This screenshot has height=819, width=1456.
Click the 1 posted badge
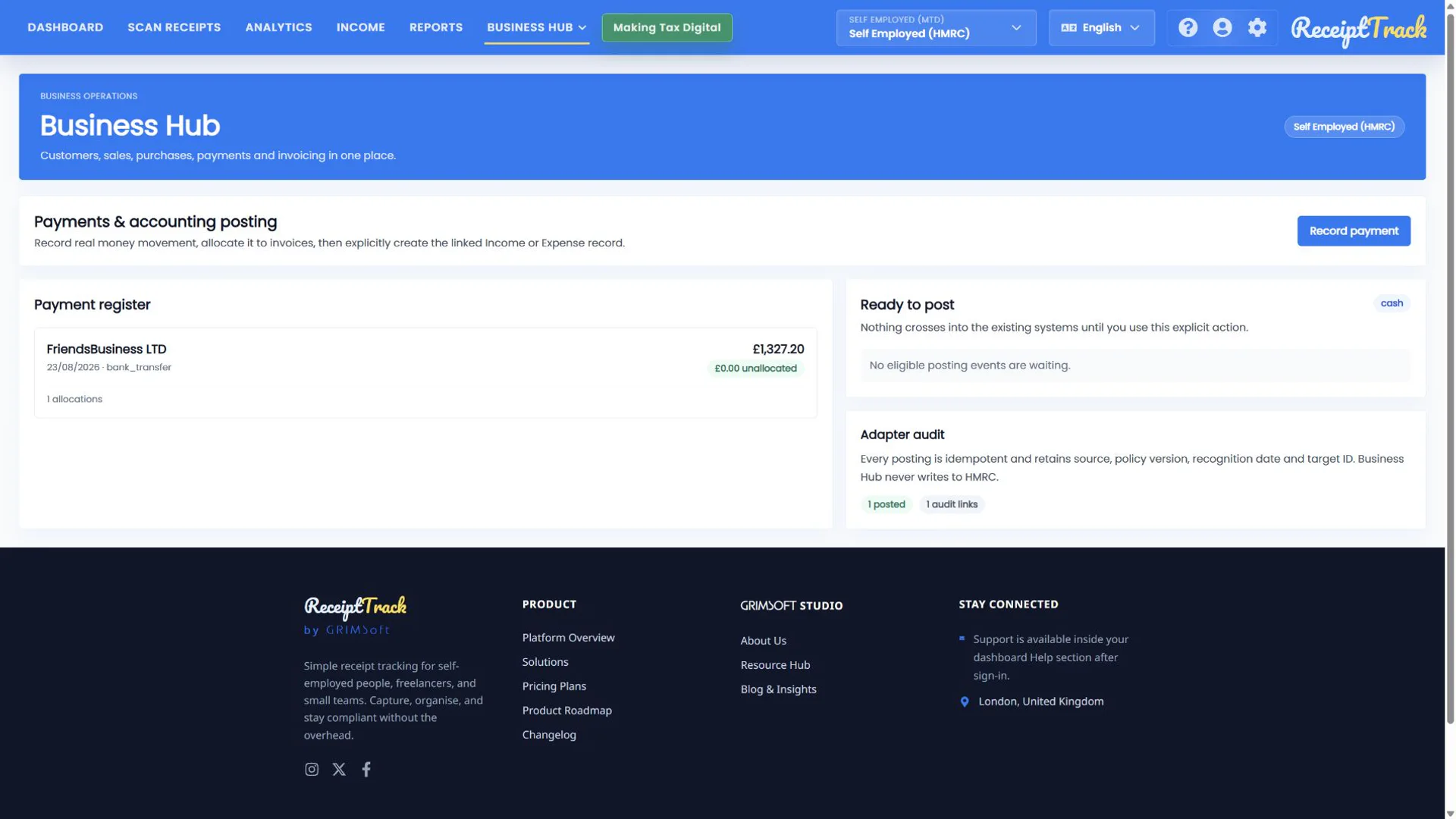click(x=886, y=504)
